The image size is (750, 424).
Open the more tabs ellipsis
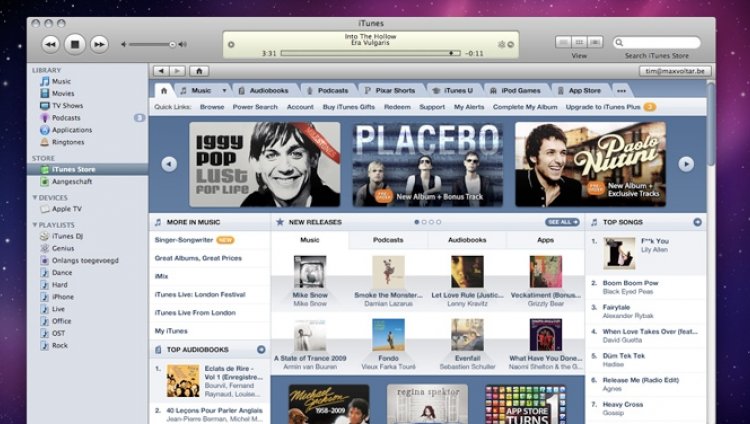[621, 90]
